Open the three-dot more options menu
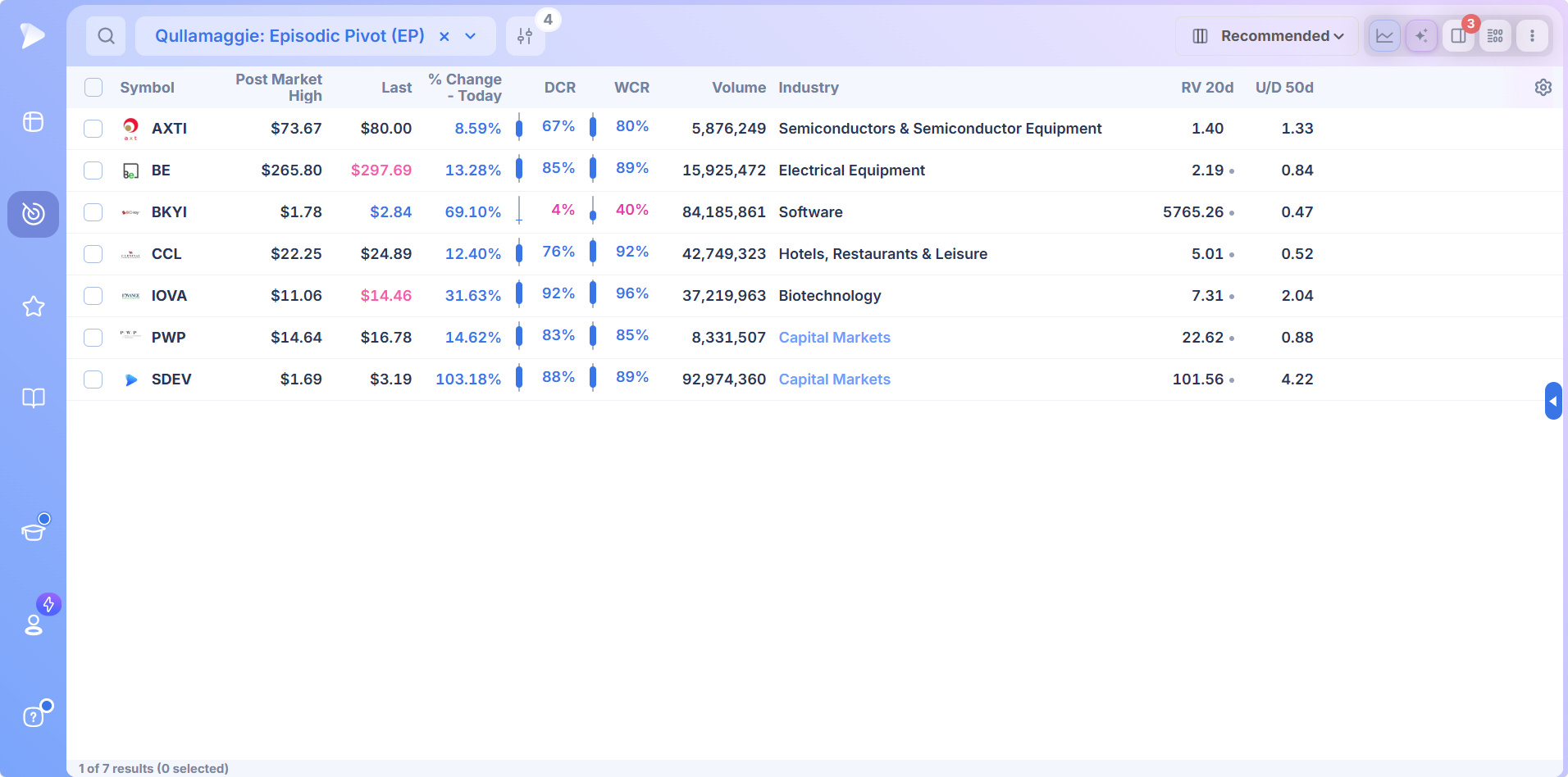The image size is (1568, 777). (x=1532, y=36)
